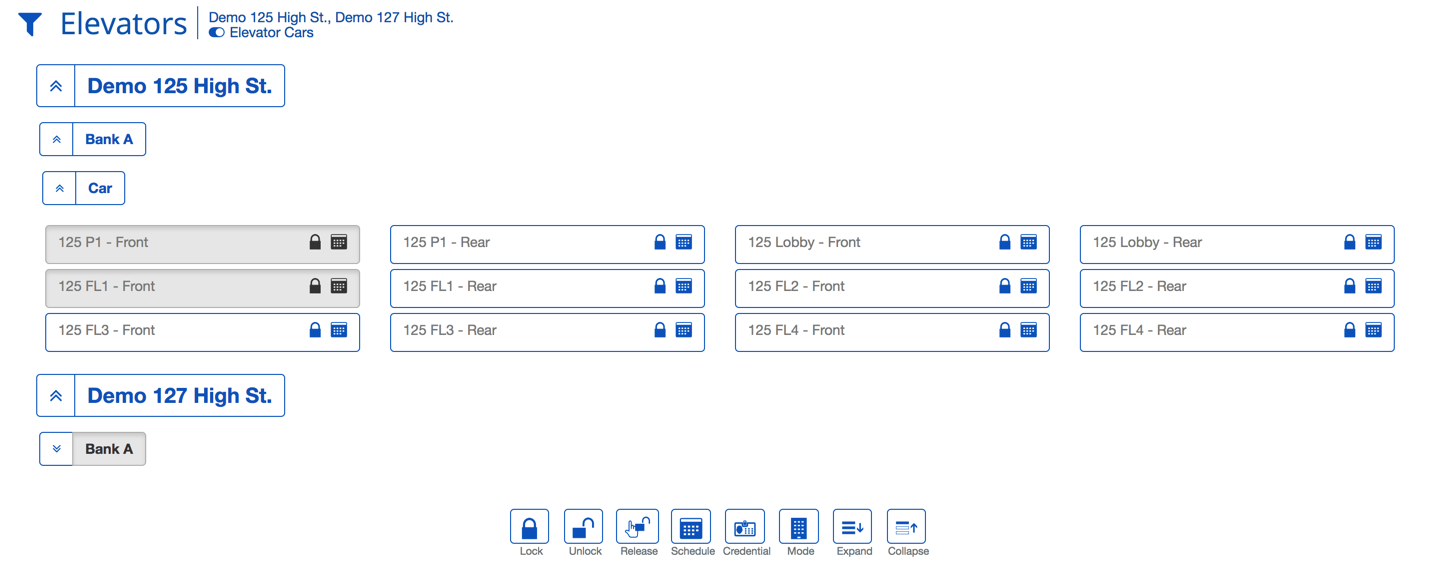Collapse the Car group chevron
Viewport: 1440px width, 568px height.
pyautogui.click(x=60, y=188)
